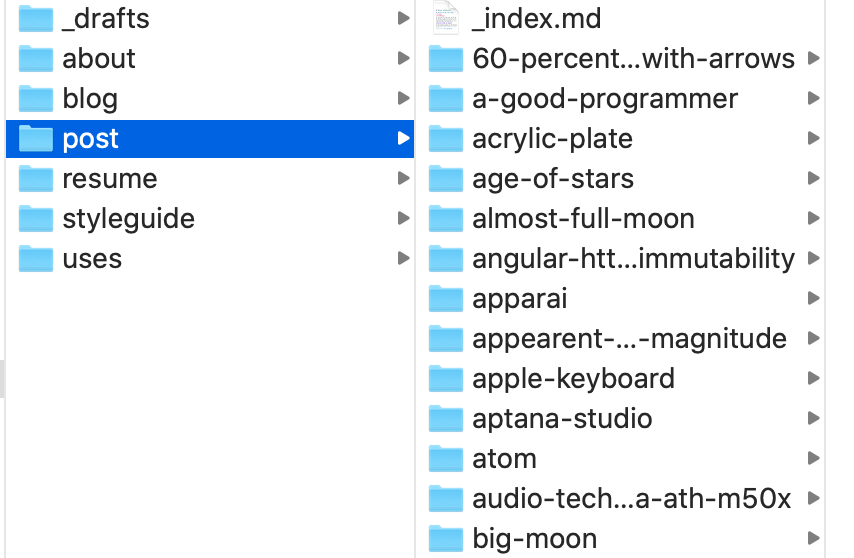Select the "aptana-studio" name text

562,420
